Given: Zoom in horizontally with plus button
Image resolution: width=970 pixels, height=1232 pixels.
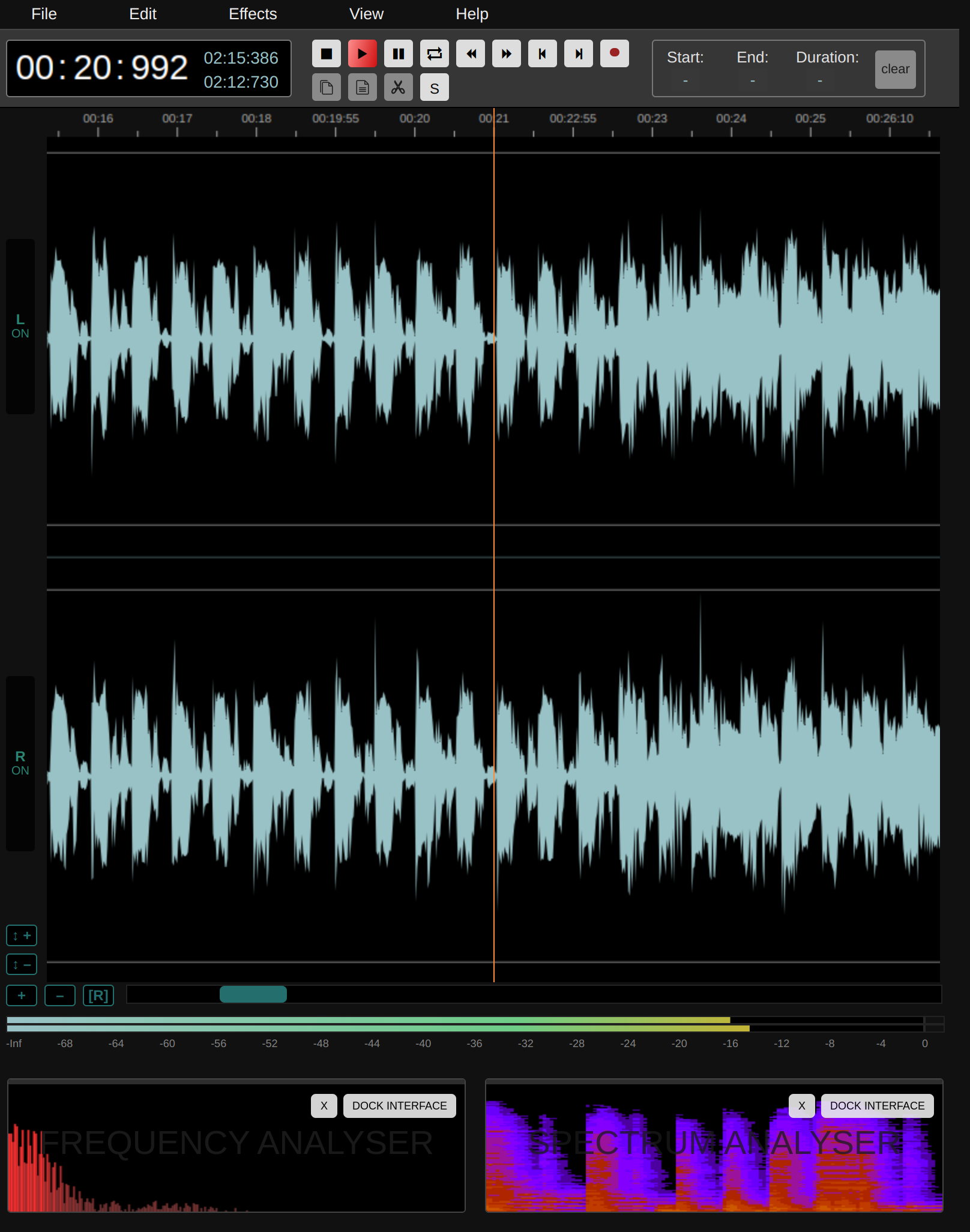Looking at the screenshot, I should pos(22,995).
